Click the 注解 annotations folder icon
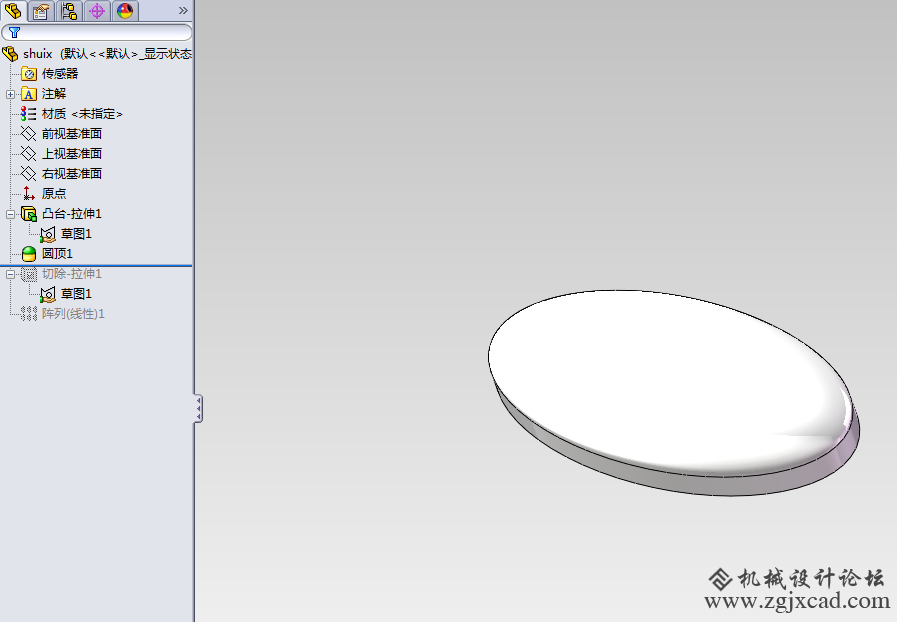Image resolution: width=897 pixels, height=622 pixels. (29, 94)
